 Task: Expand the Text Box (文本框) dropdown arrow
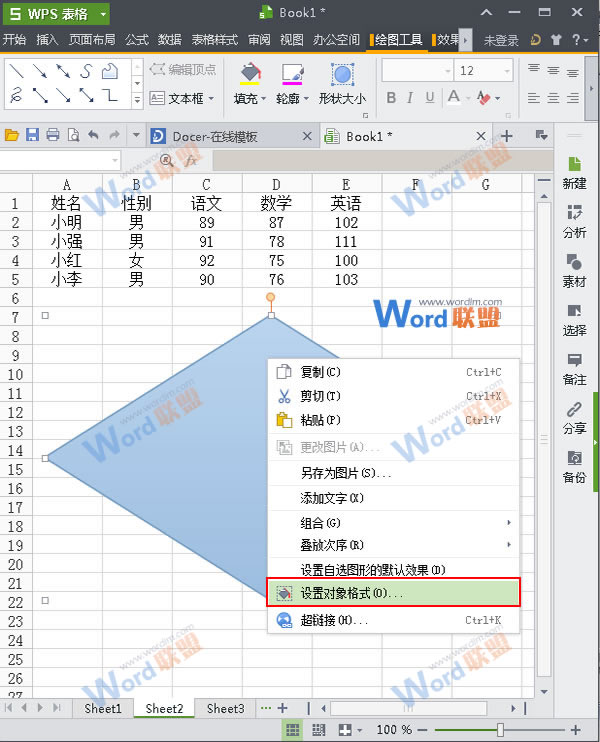pos(211,98)
